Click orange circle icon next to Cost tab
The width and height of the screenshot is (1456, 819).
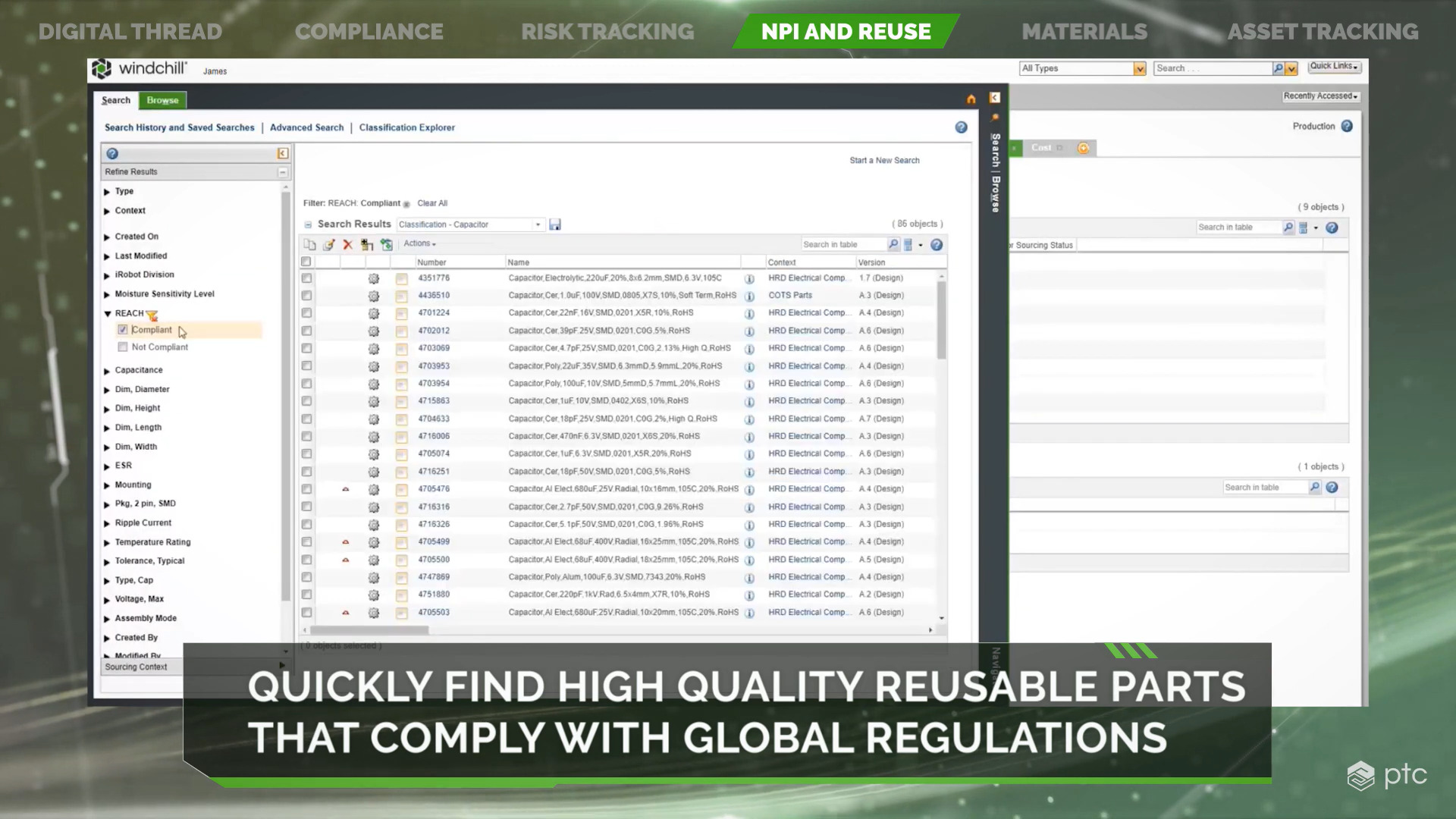(1083, 148)
